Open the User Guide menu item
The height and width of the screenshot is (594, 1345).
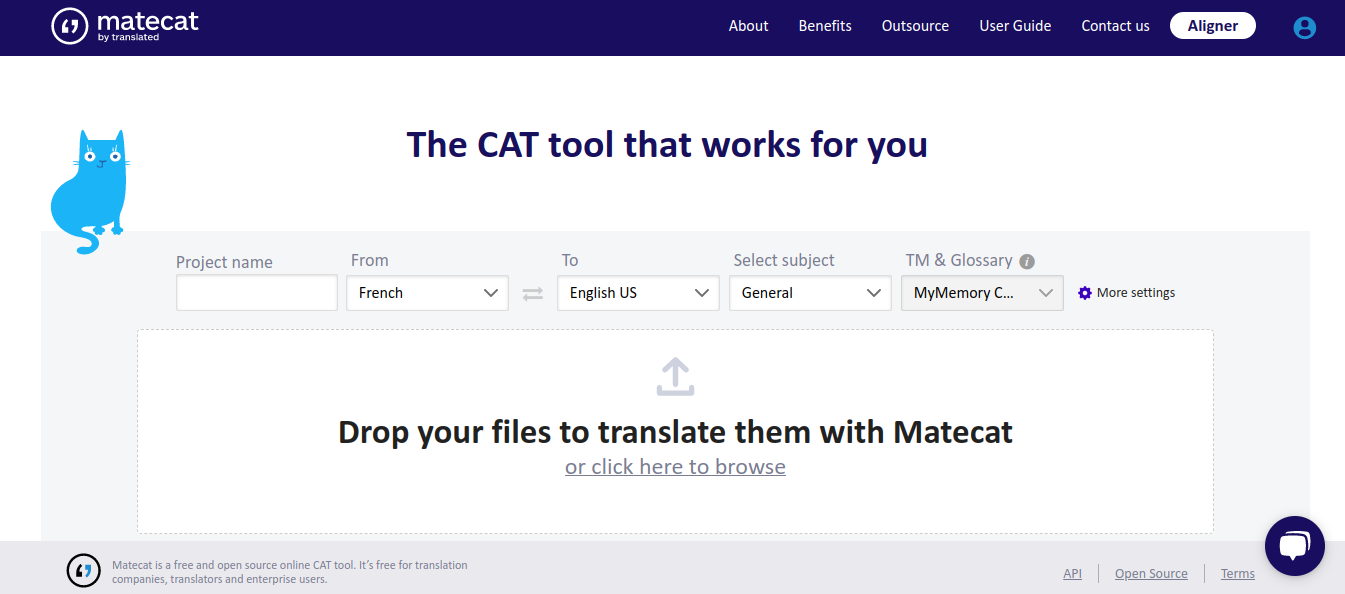(1015, 26)
